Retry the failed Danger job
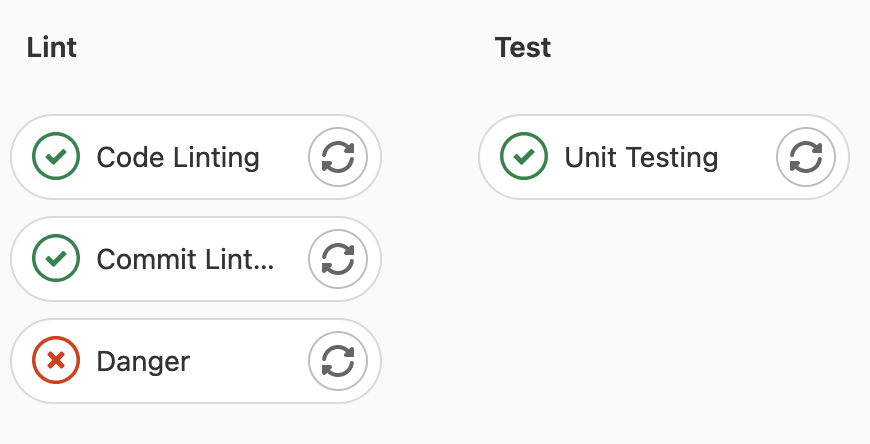This screenshot has height=444, width=870. [338, 361]
